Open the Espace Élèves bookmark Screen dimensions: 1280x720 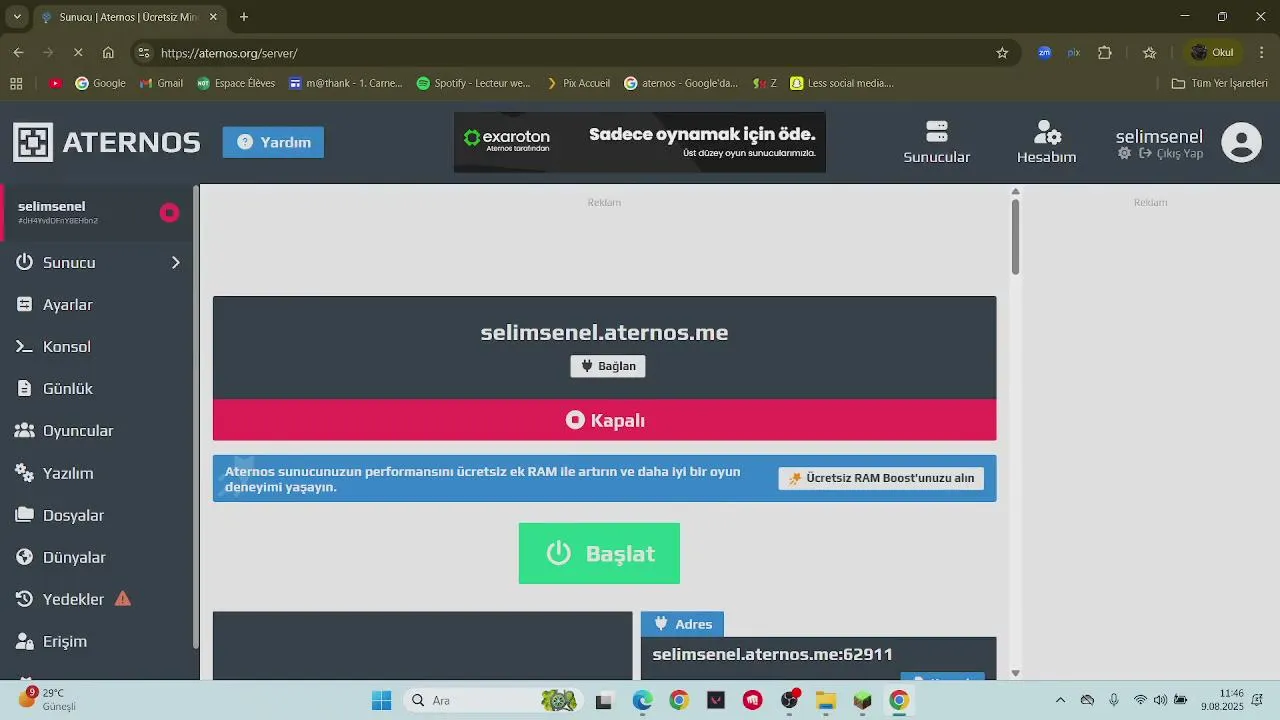pyautogui.click(x=236, y=83)
